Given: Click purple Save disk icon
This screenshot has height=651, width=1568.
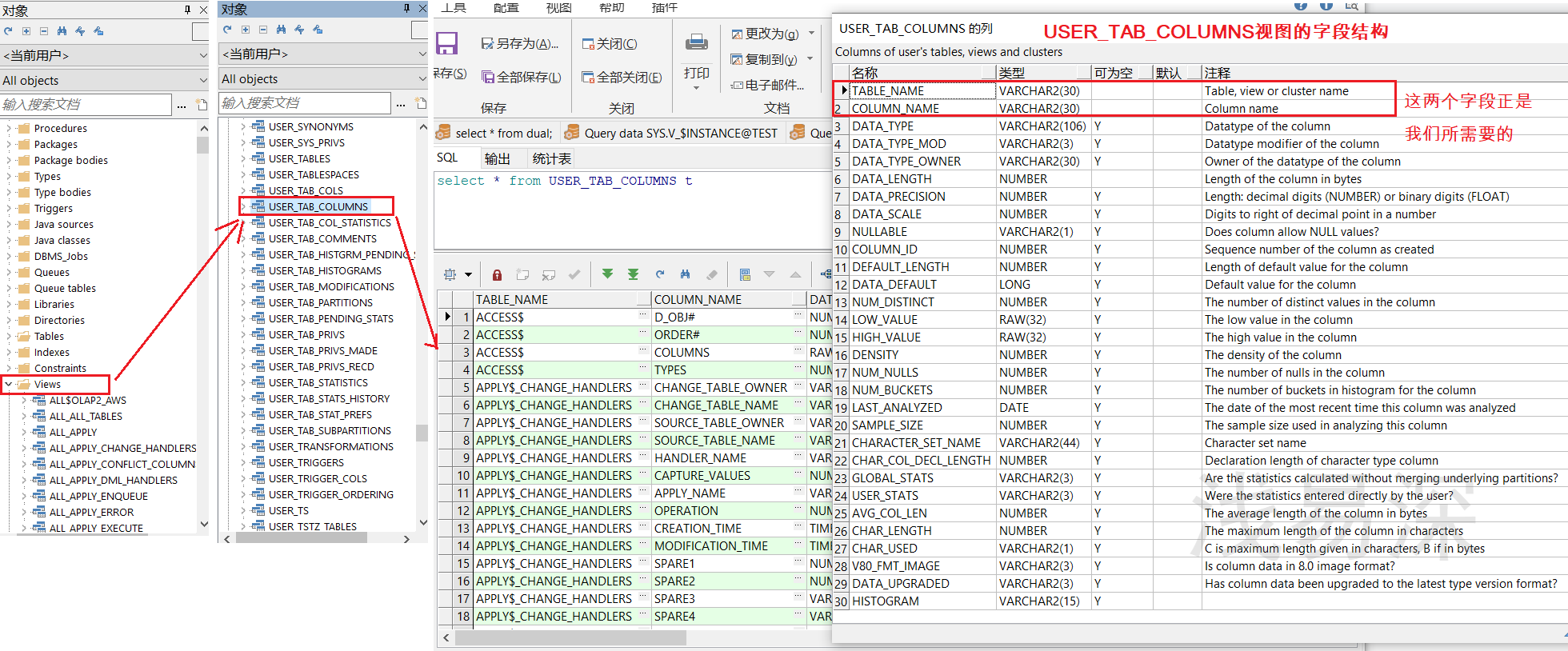Looking at the screenshot, I should click(x=446, y=43).
